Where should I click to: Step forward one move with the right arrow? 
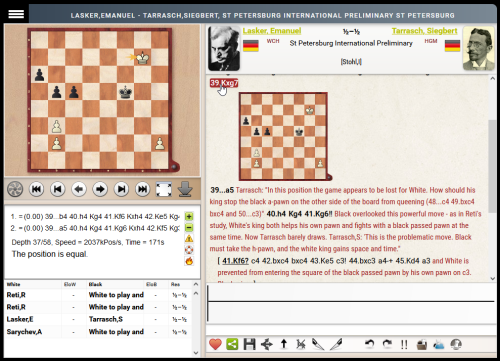coord(100,189)
